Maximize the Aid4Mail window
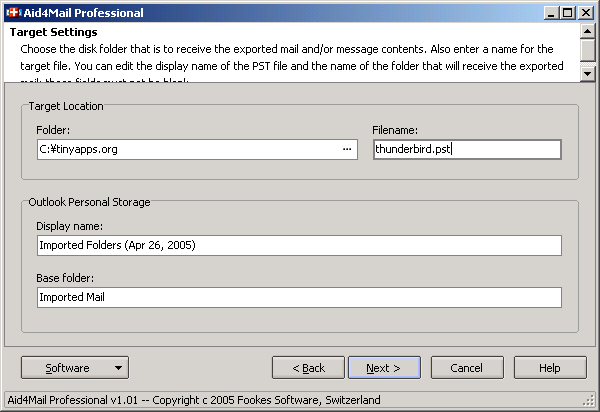The height and width of the screenshot is (412, 600). tap(567, 13)
